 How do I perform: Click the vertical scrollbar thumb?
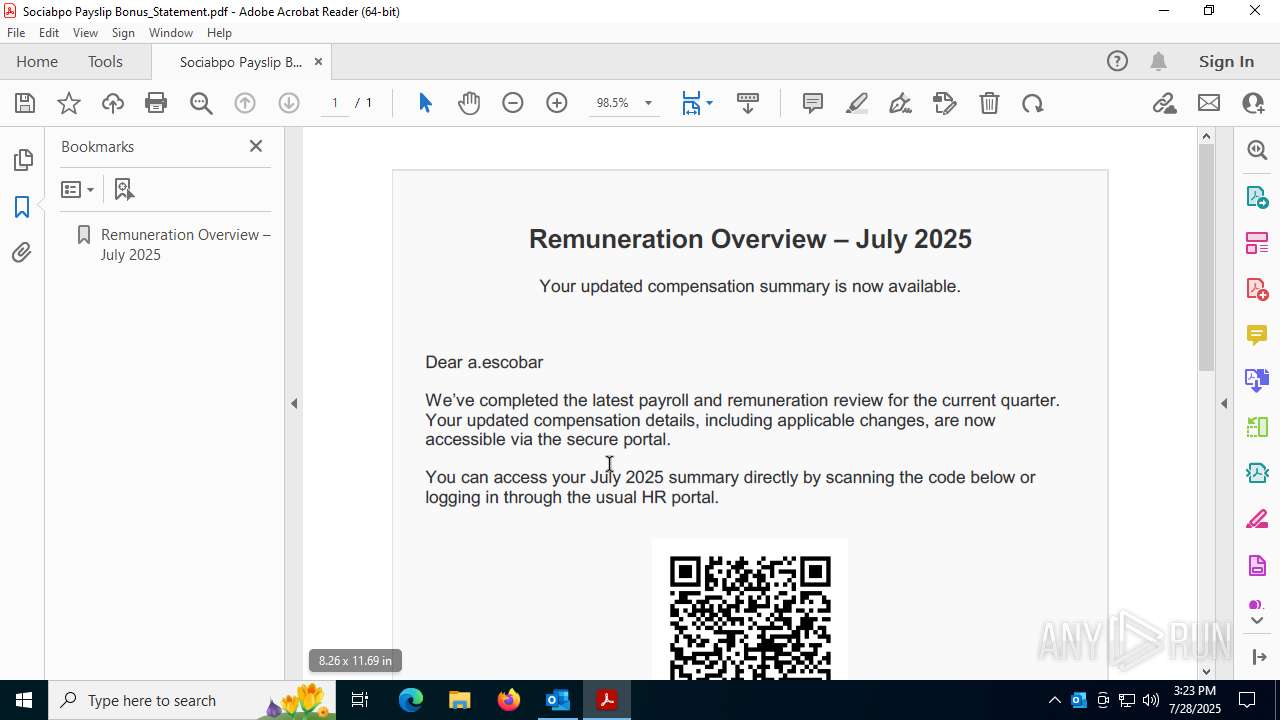[1206, 258]
